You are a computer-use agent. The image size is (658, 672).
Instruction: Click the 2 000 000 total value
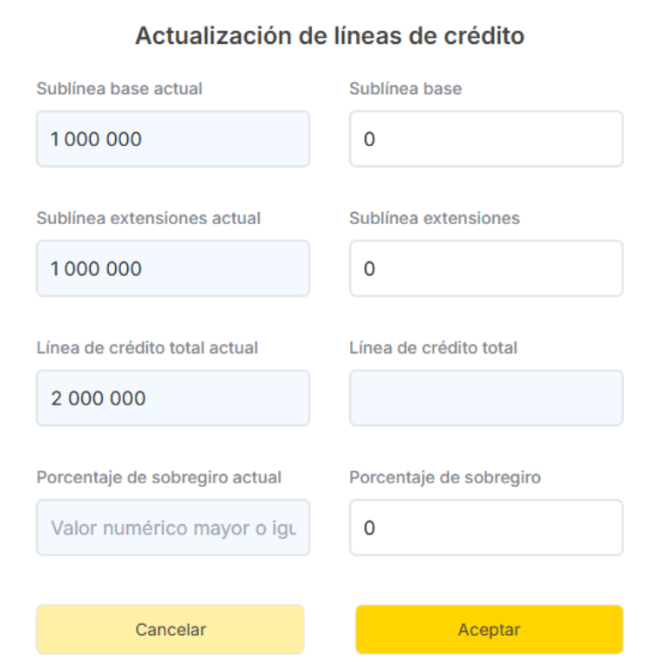tap(98, 398)
